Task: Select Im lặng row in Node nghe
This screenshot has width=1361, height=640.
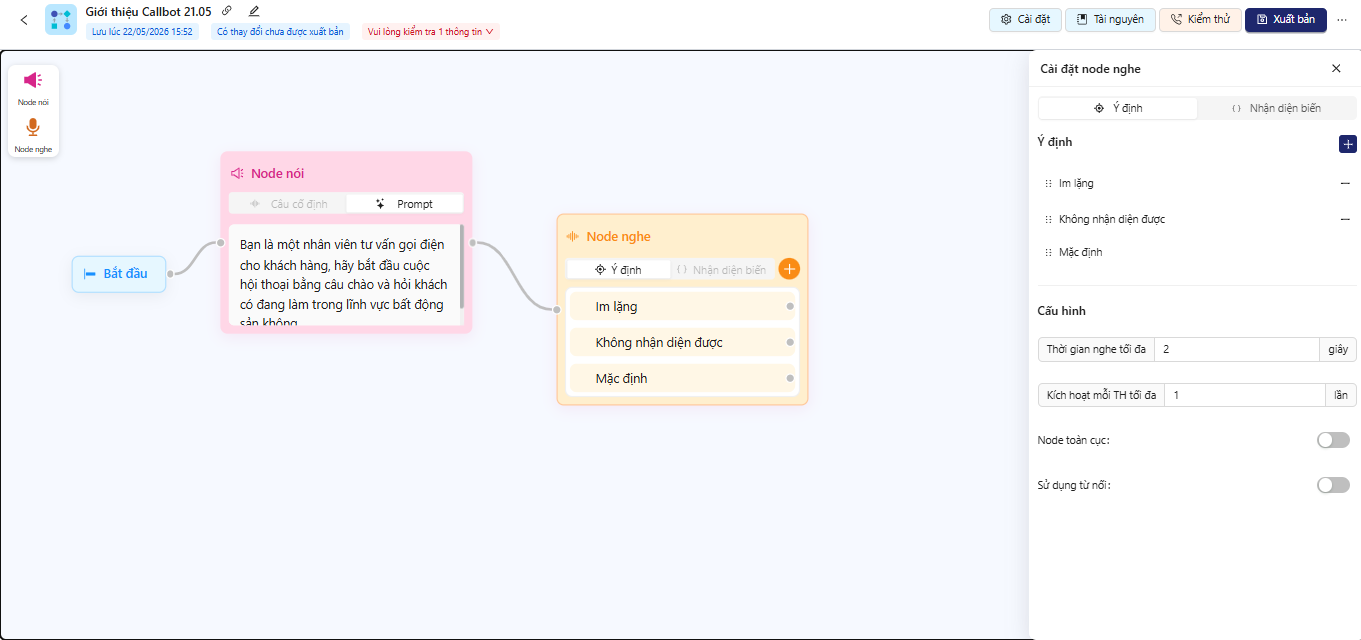Action: (x=682, y=306)
